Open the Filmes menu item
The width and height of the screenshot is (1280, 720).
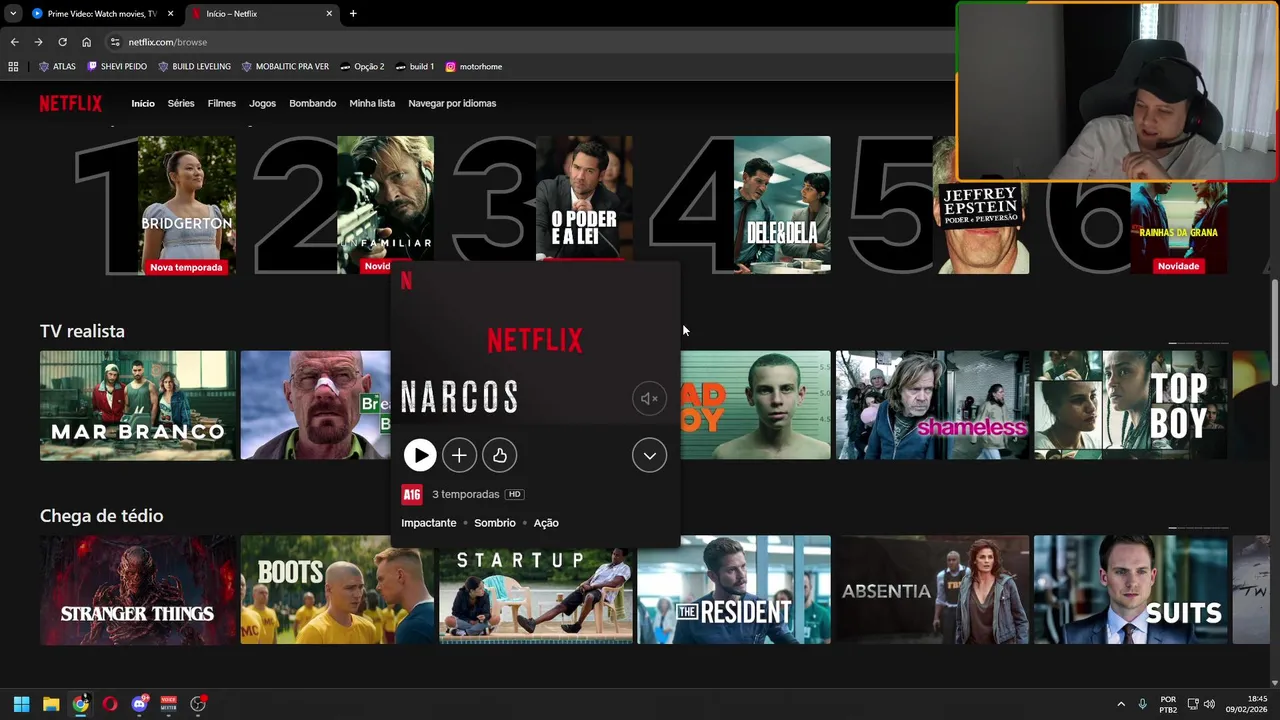coord(222,103)
